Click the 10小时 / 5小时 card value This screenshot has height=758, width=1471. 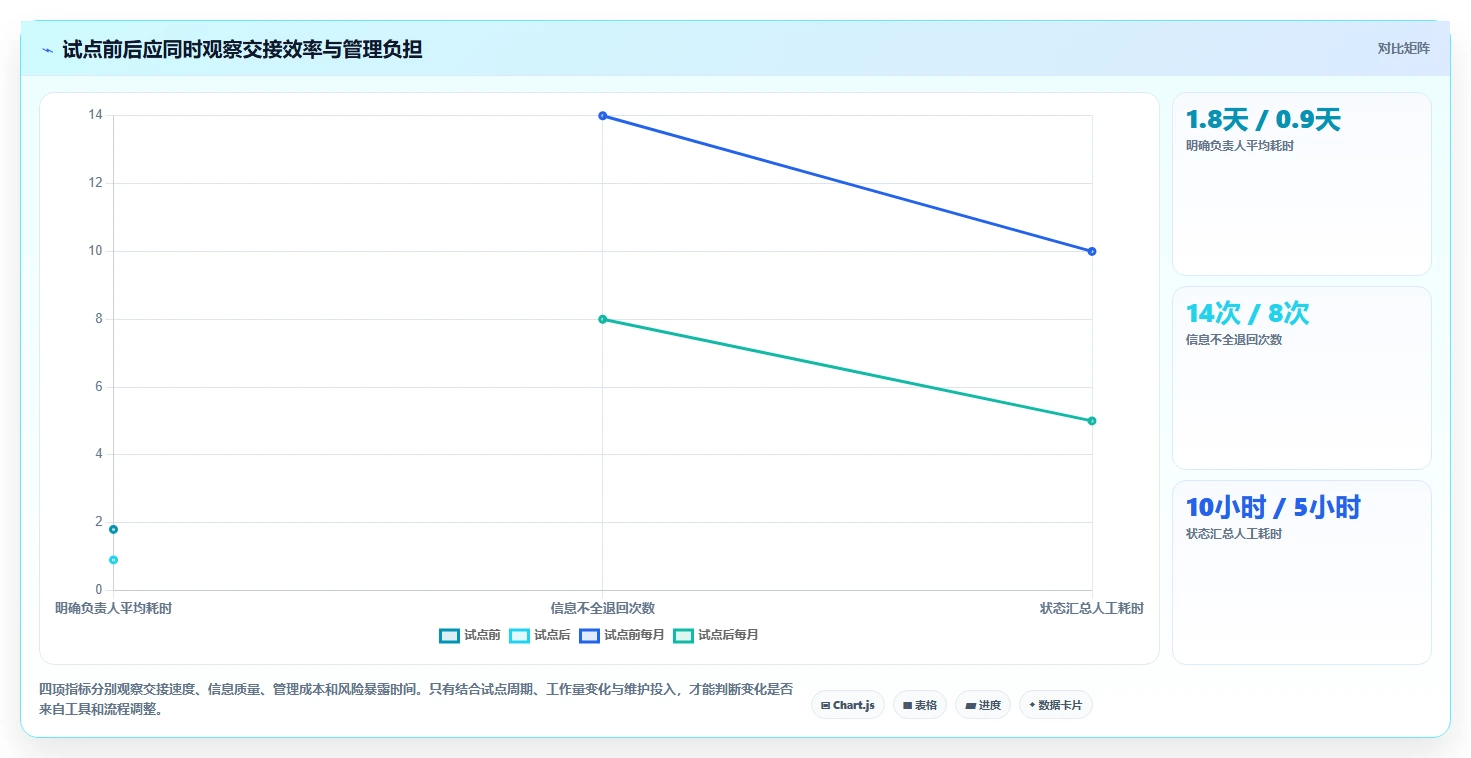click(1273, 508)
